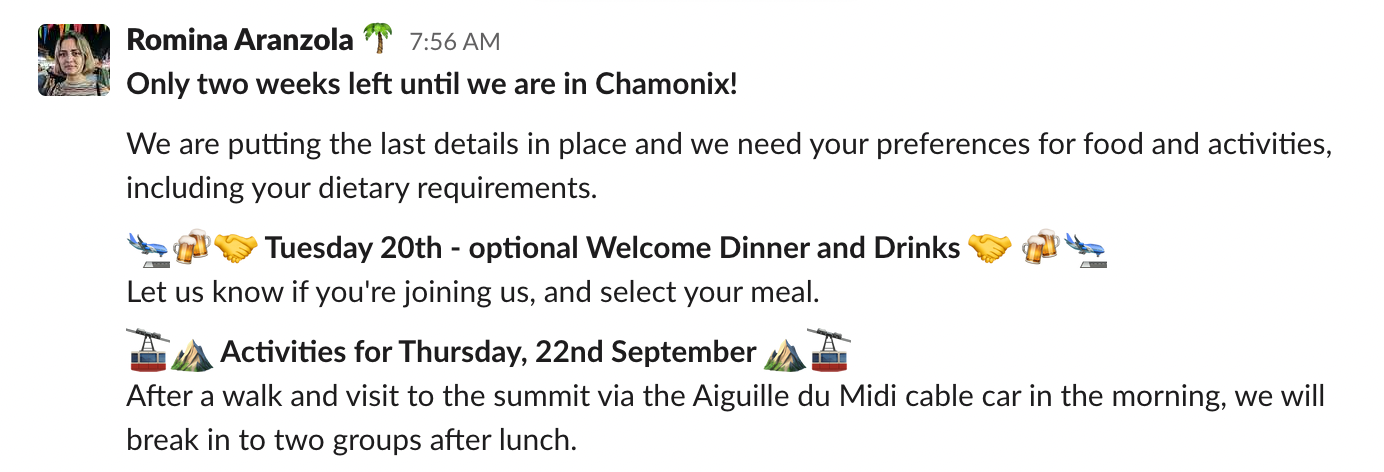
Task: Click the Activities for Thursday heading text
Action: (488, 353)
